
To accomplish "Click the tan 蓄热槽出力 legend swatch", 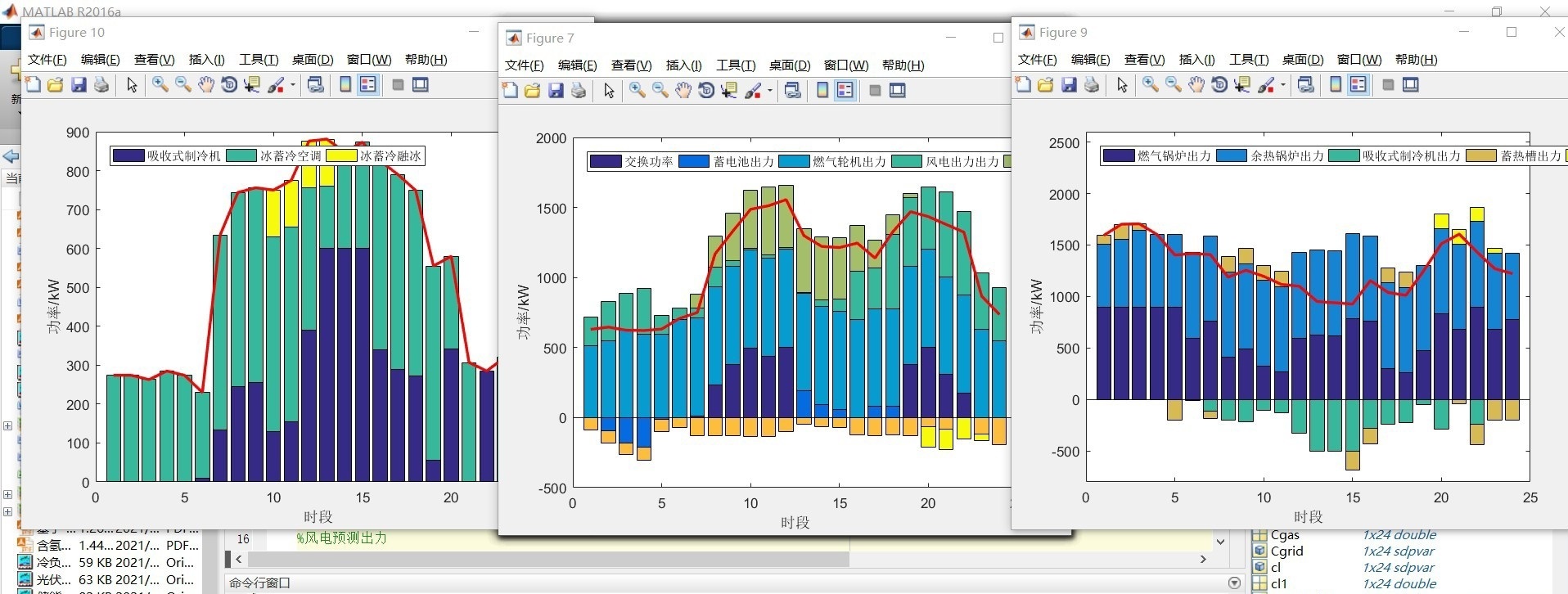I will tap(1481, 156).
